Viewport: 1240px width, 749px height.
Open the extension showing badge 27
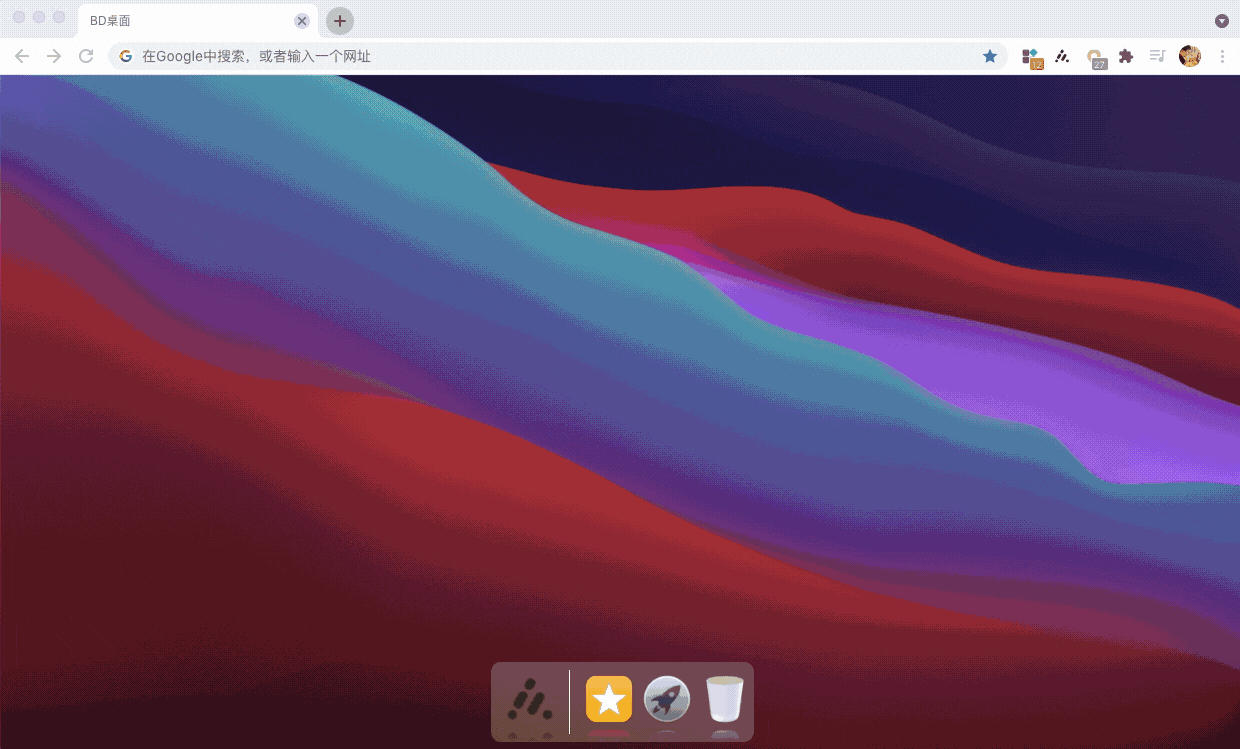click(x=1096, y=58)
